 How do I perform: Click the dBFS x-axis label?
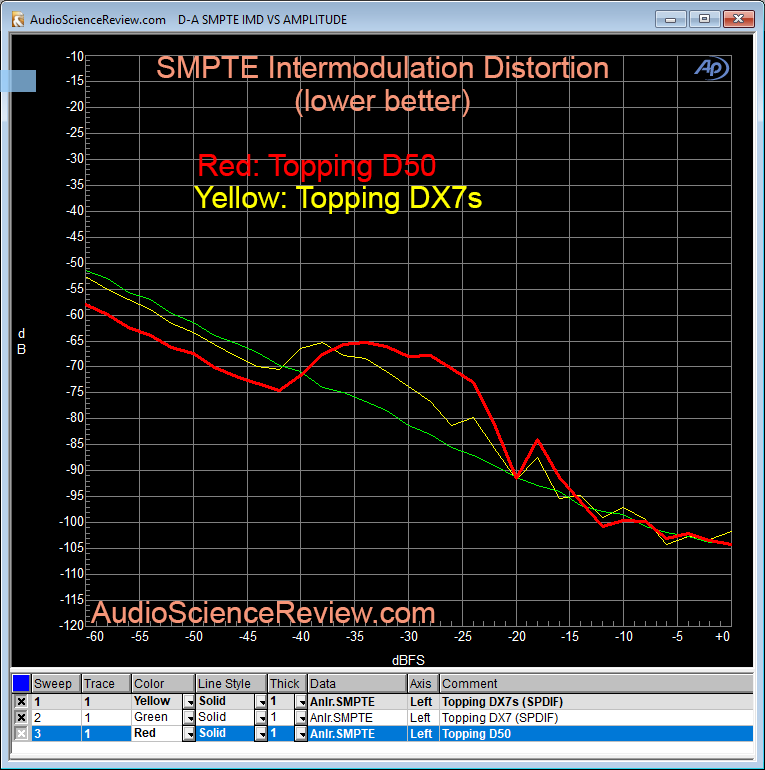tap(408, 660)
